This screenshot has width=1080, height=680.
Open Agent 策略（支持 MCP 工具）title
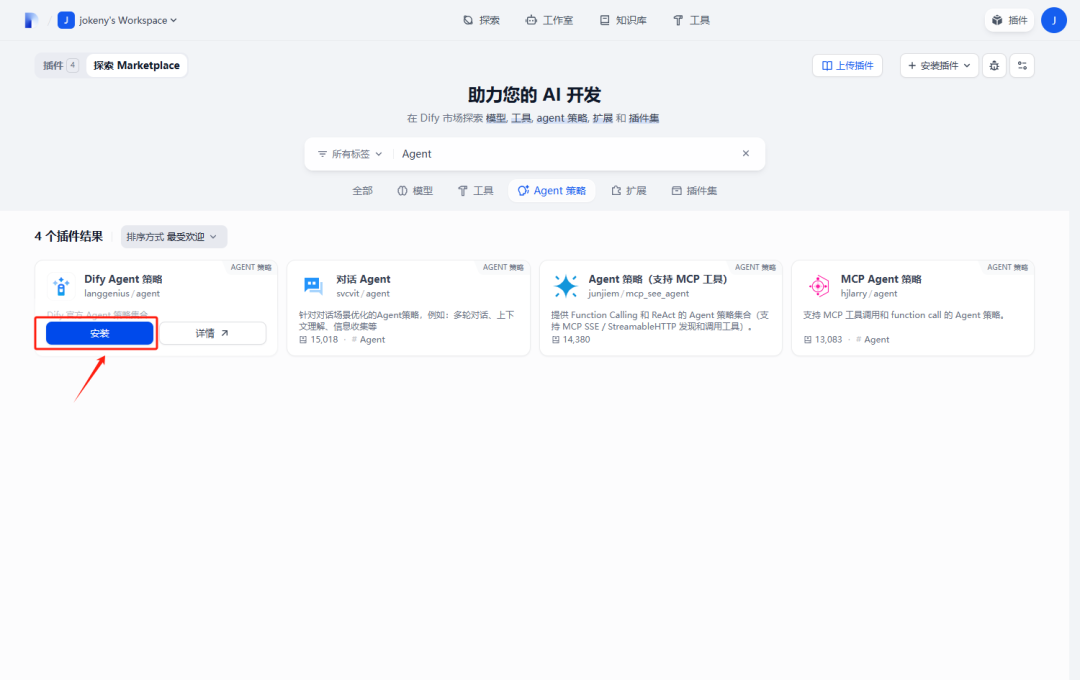(658, 279)
